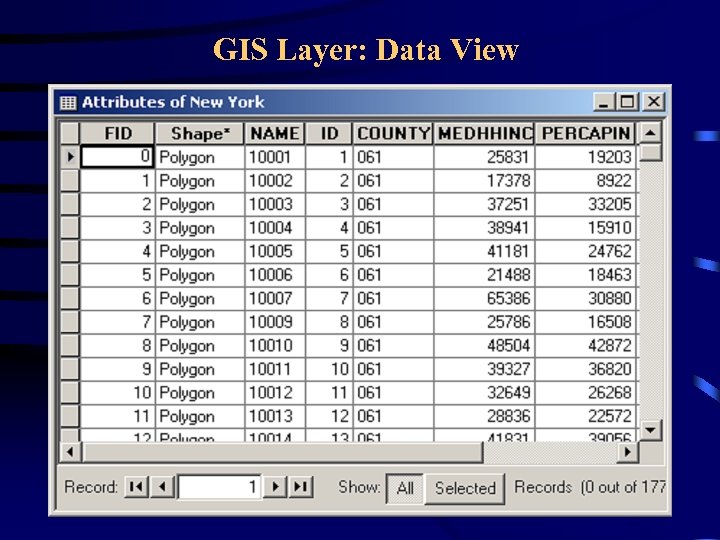Go to the first record
Image resolution: width=720 pixels, height=540 pixels.
pyautogui.click(x=136, y=487)
